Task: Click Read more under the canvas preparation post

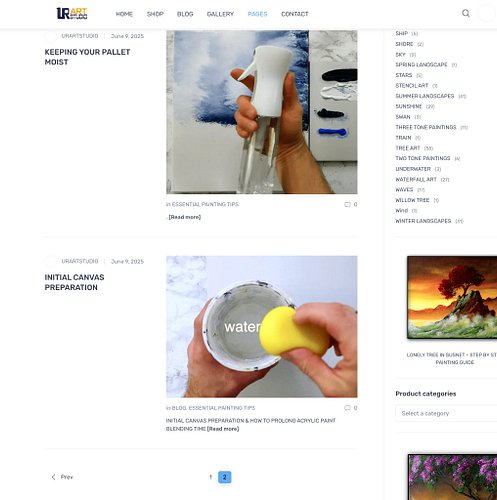Action: pyautogui.click(x=223, y=429)
